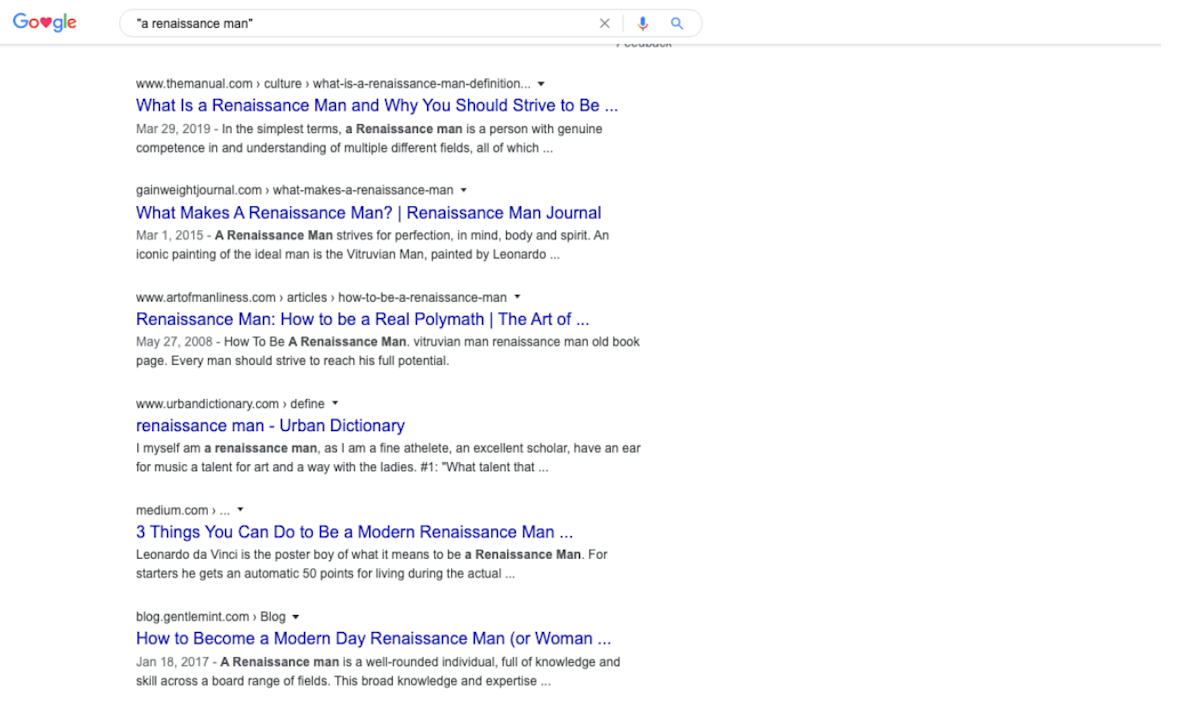This screenshot has width=1200, height=708.
Task: Click the www.themanual.com breadcrumb URL
Action: click(333, 84)
